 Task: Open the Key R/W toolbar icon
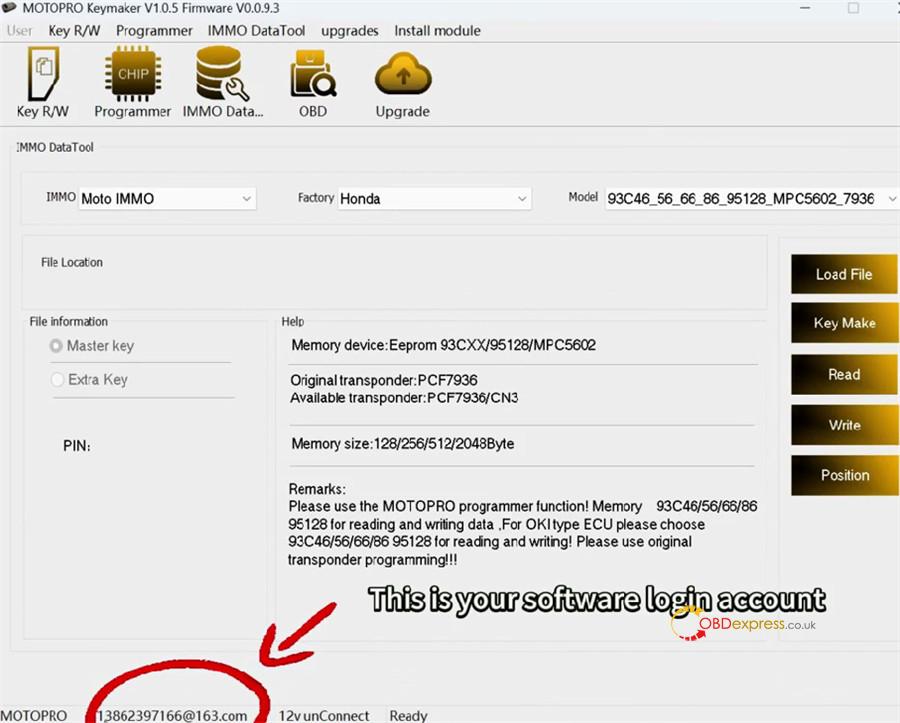click(x=43, y=83)
